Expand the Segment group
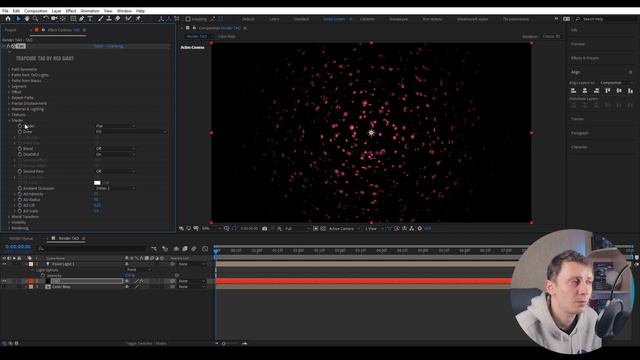The height and width of the screenshot is (360, 640). [x=9, y=87]
